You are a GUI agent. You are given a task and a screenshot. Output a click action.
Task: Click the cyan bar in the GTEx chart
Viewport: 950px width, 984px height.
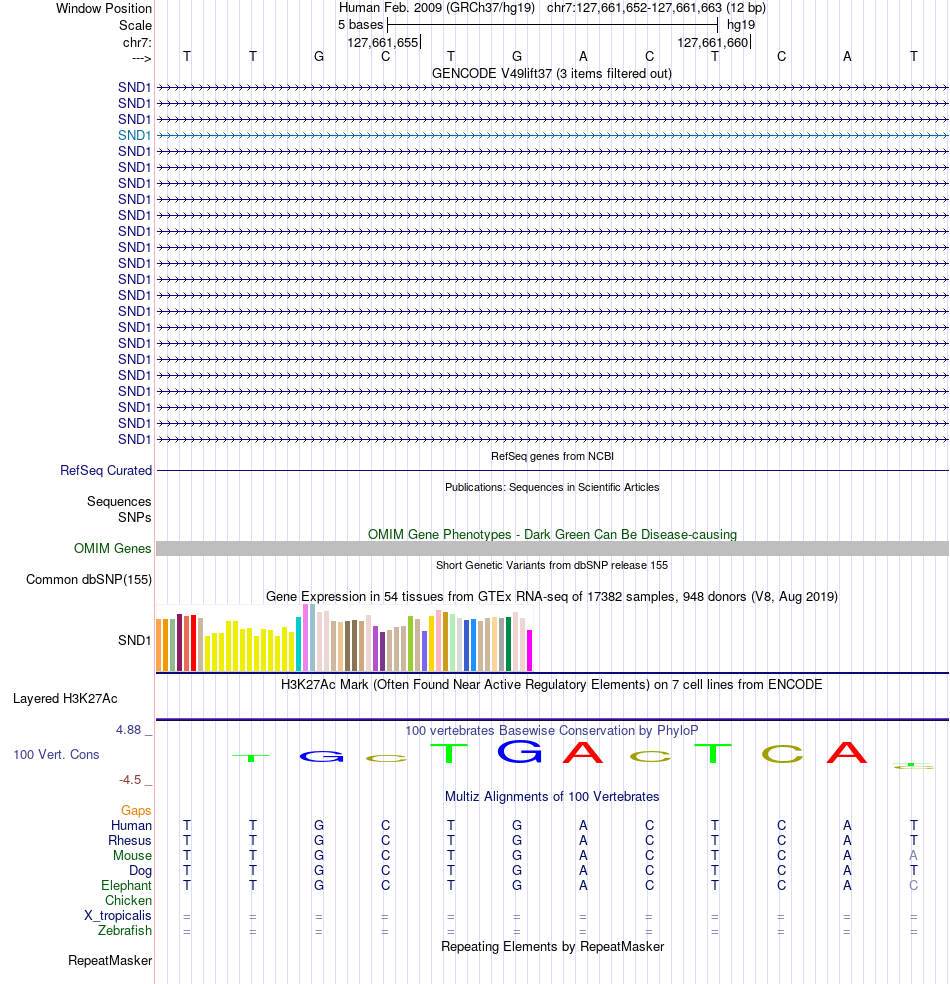click(299, 644)
